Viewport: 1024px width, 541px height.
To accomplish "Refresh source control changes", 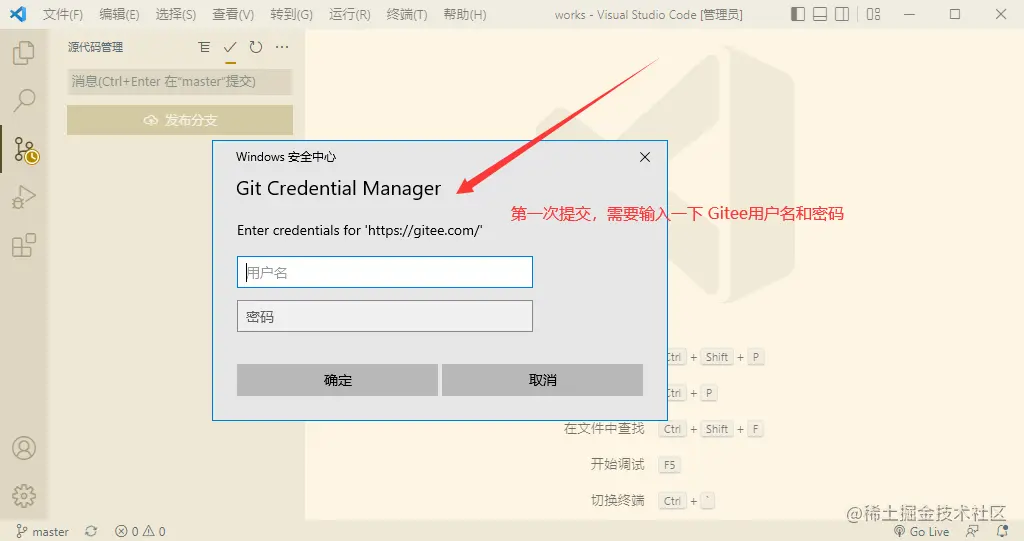I will pyautogui.click(x=256, y=47).
